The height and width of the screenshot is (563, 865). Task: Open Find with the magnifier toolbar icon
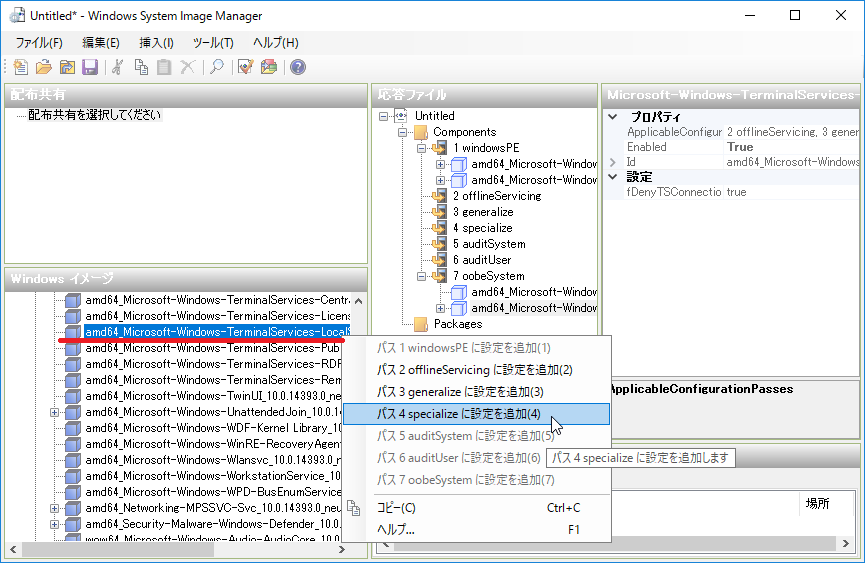pos(216,67)
